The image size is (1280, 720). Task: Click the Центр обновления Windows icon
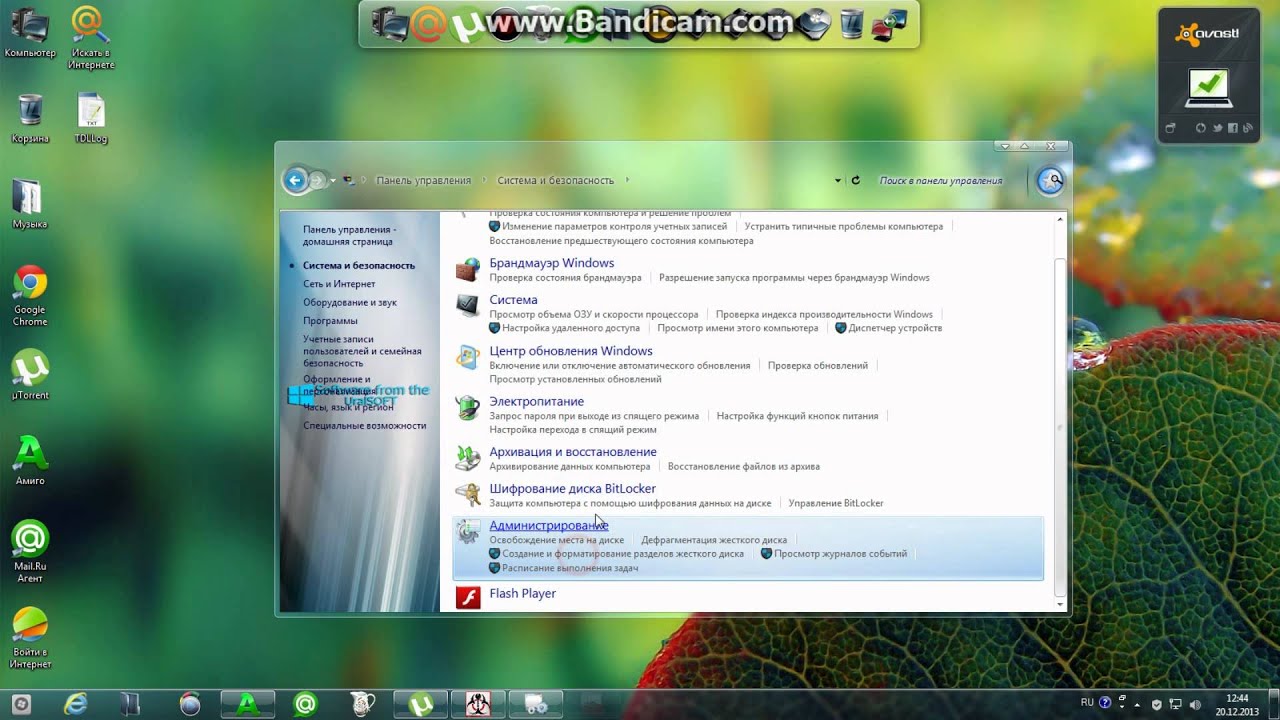pyautogui.click(x=467, y=357)
